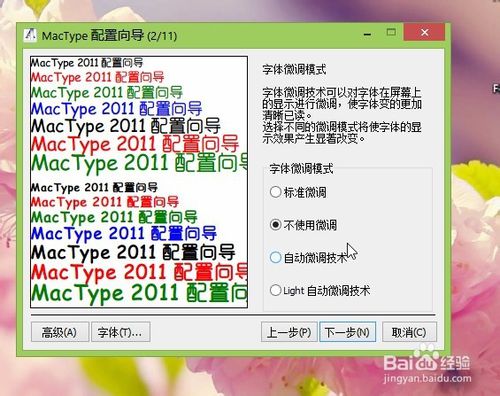500x396 pixels.
Task: Click the 字体(T)... font button
Action: 120,332
